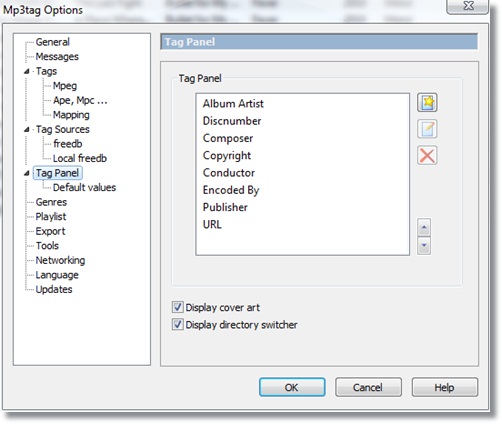Viewport: 502px width, 424px height.
Task: Open the Updates options page
Action: pos(54,289)
